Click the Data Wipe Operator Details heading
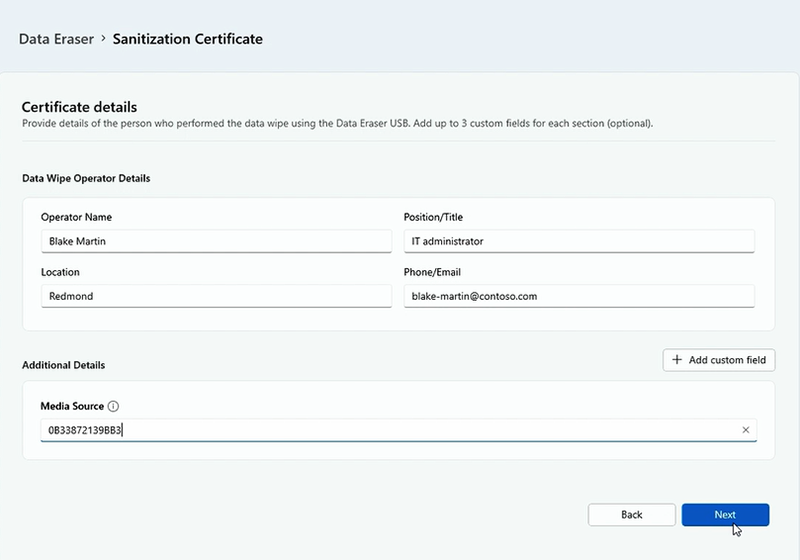800x560 pixels. 86,179
